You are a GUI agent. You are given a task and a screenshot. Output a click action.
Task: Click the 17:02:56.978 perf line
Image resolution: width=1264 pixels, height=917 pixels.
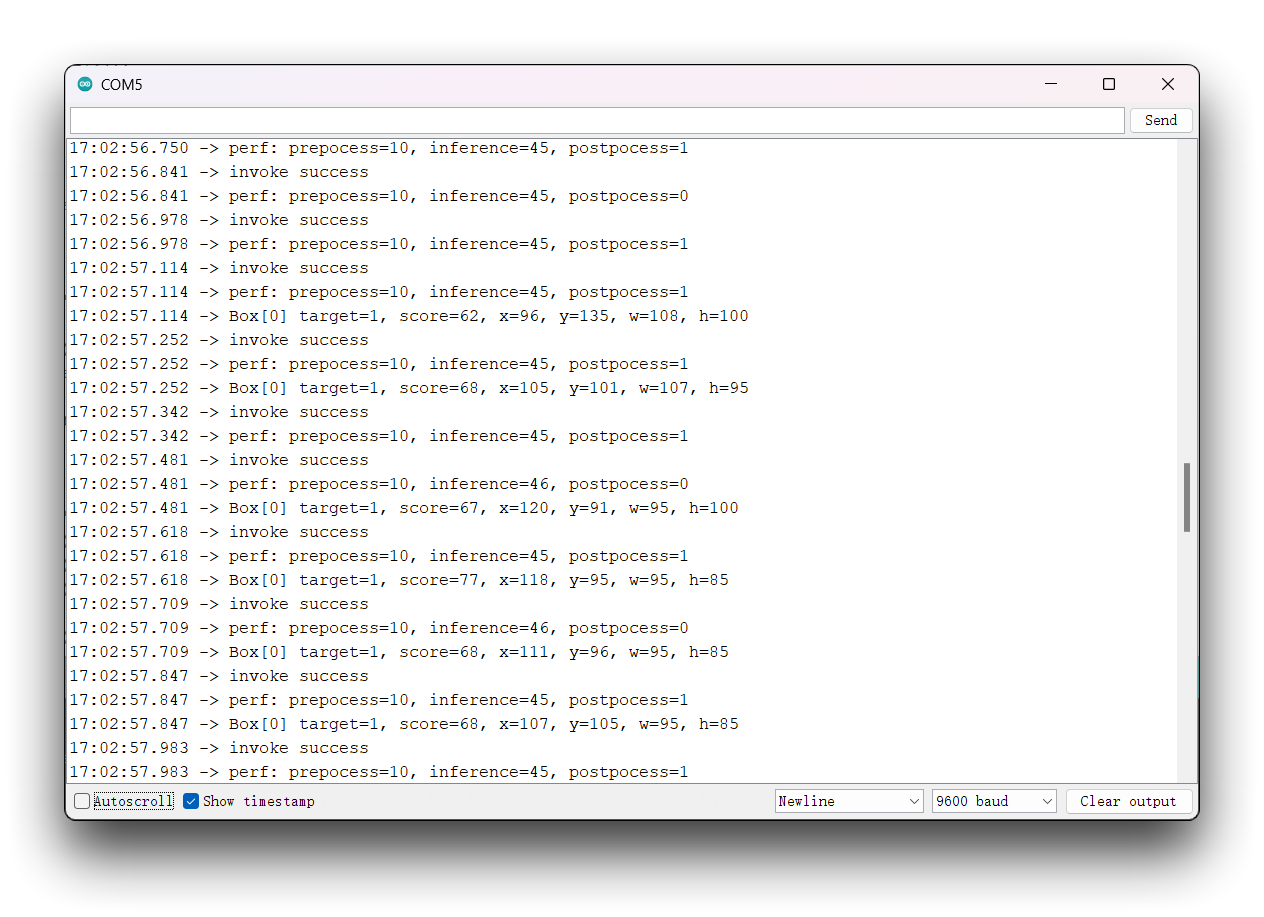pyautogui.click(x=379, y=244)
